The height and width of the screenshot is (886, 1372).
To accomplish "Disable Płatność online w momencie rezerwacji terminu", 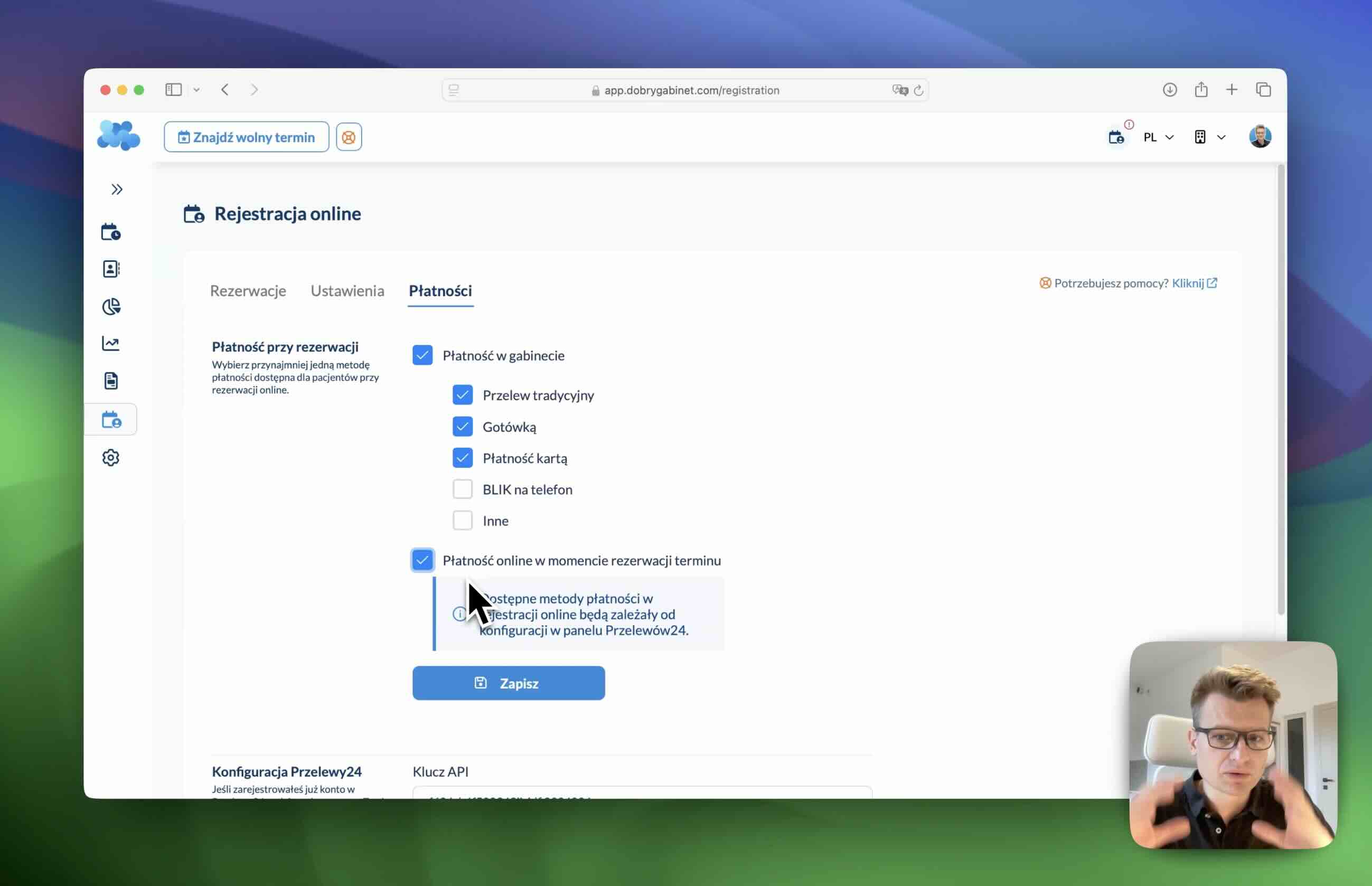I will (x=422, y=560).
